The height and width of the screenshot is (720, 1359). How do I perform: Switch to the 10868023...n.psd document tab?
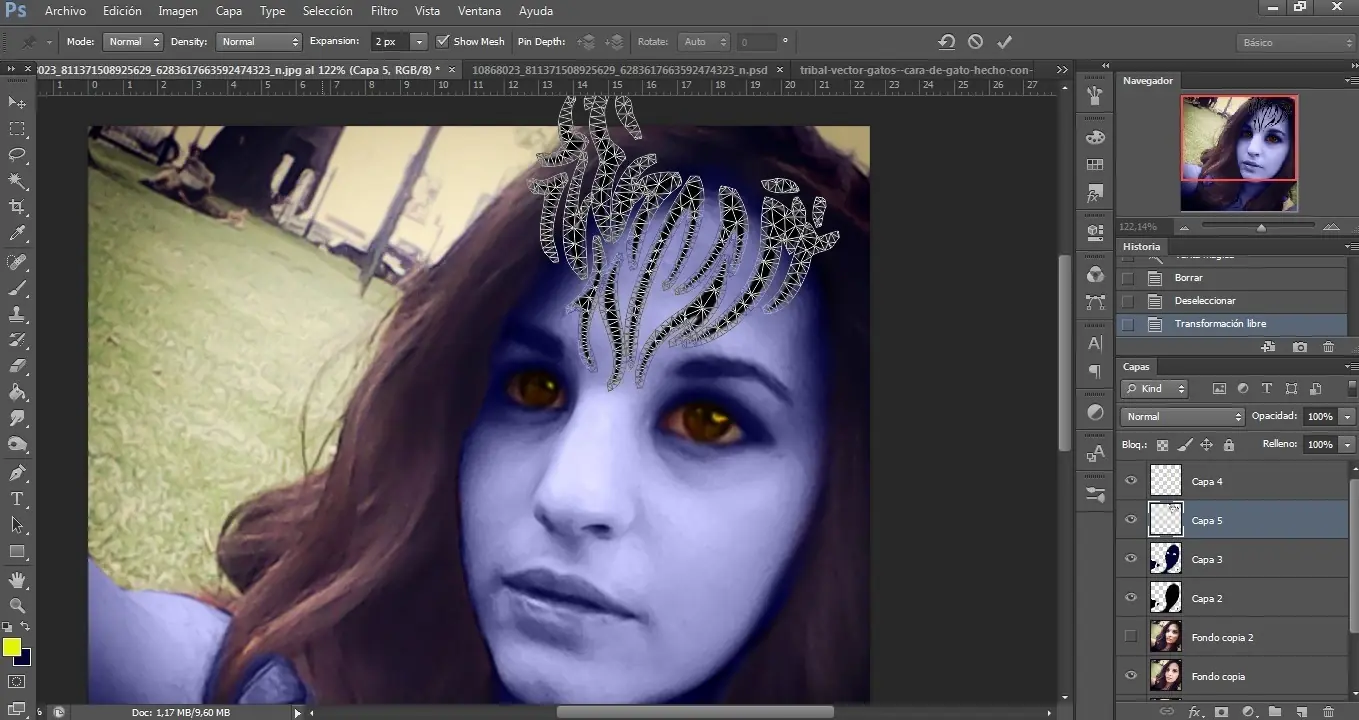coord(620,70)
